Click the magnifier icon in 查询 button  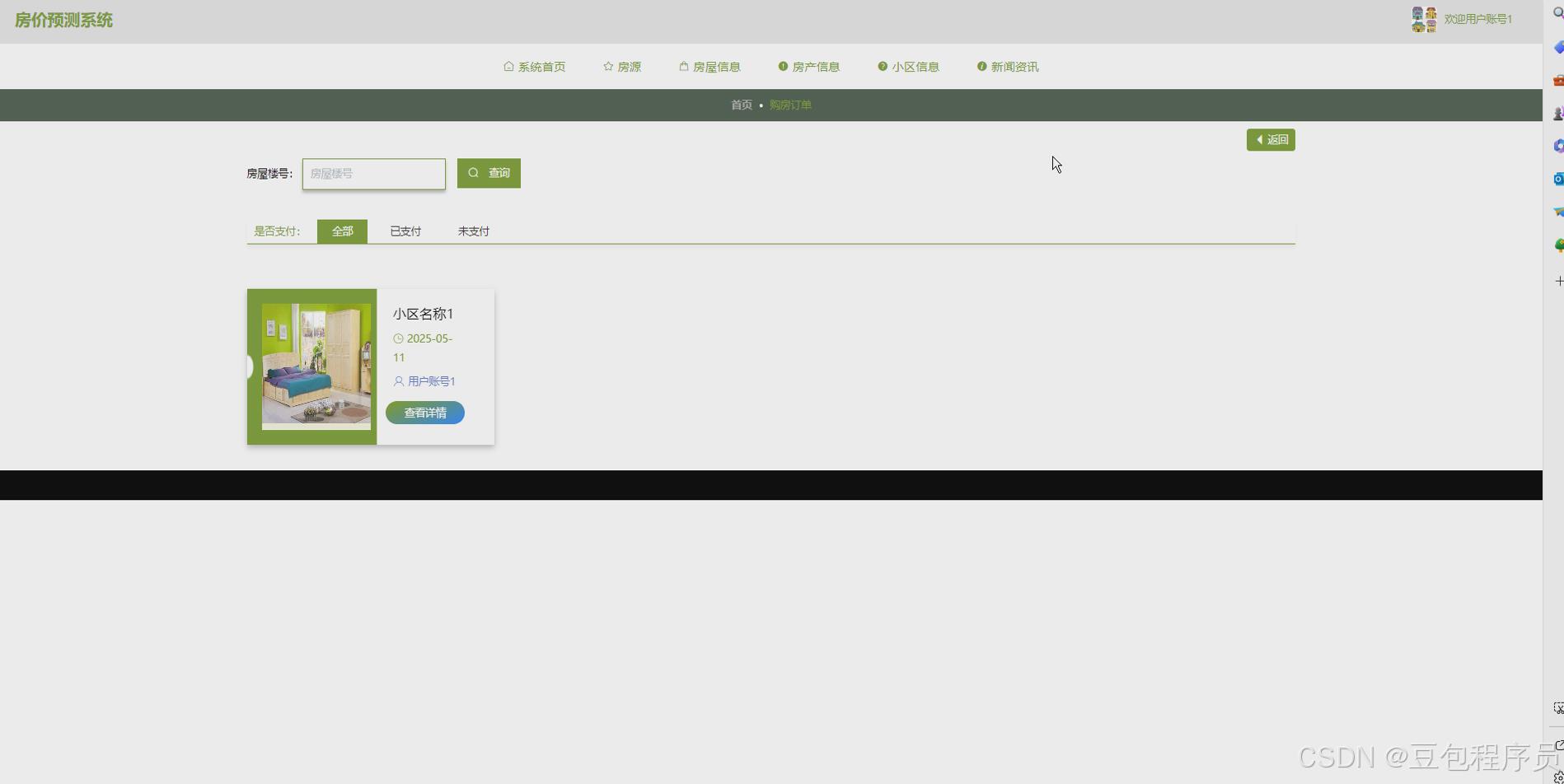click(474, 173)
